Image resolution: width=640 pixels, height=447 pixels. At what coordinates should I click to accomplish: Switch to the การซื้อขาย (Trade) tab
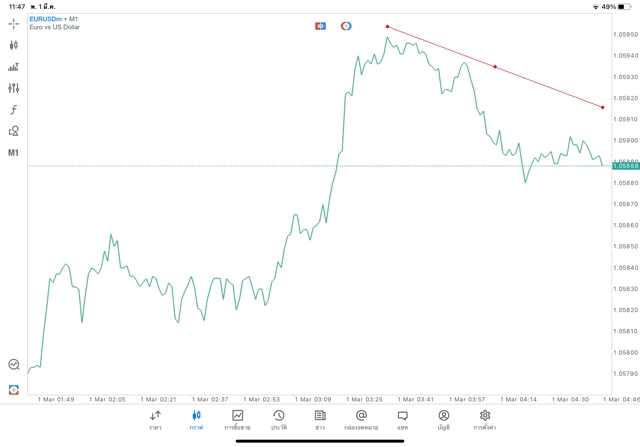[x=237, y=420]
